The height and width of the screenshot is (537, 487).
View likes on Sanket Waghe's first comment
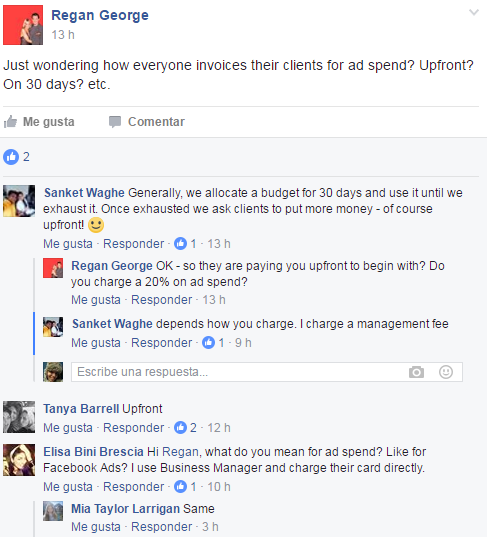[x=185, y=244]
